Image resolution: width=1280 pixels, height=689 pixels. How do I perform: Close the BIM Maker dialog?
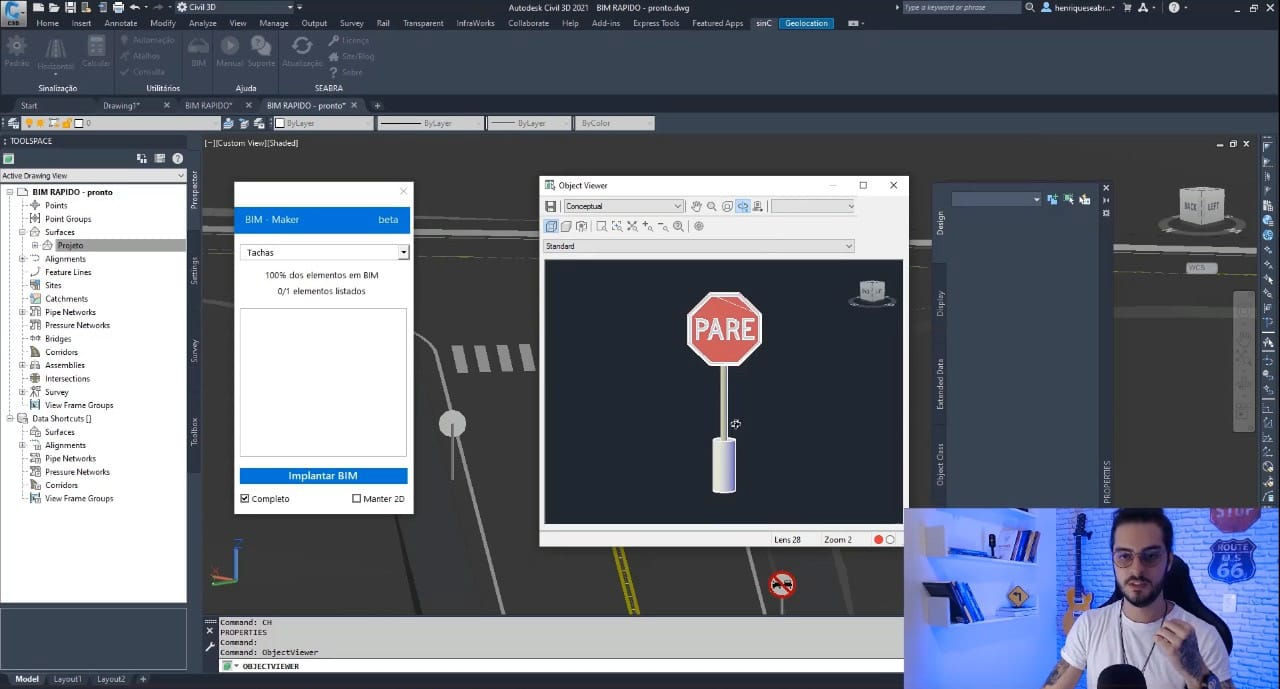point(404,191)
